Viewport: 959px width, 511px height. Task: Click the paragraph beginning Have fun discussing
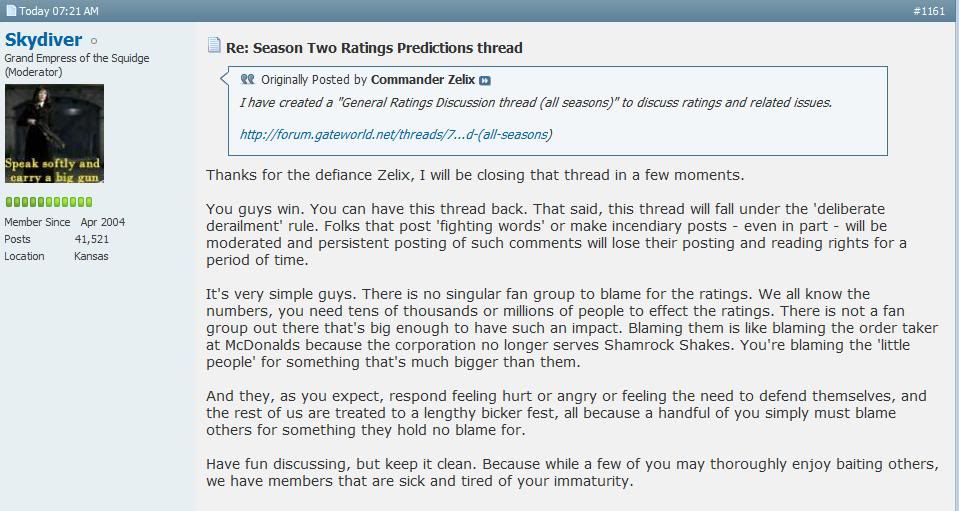[x=572, y=472]
